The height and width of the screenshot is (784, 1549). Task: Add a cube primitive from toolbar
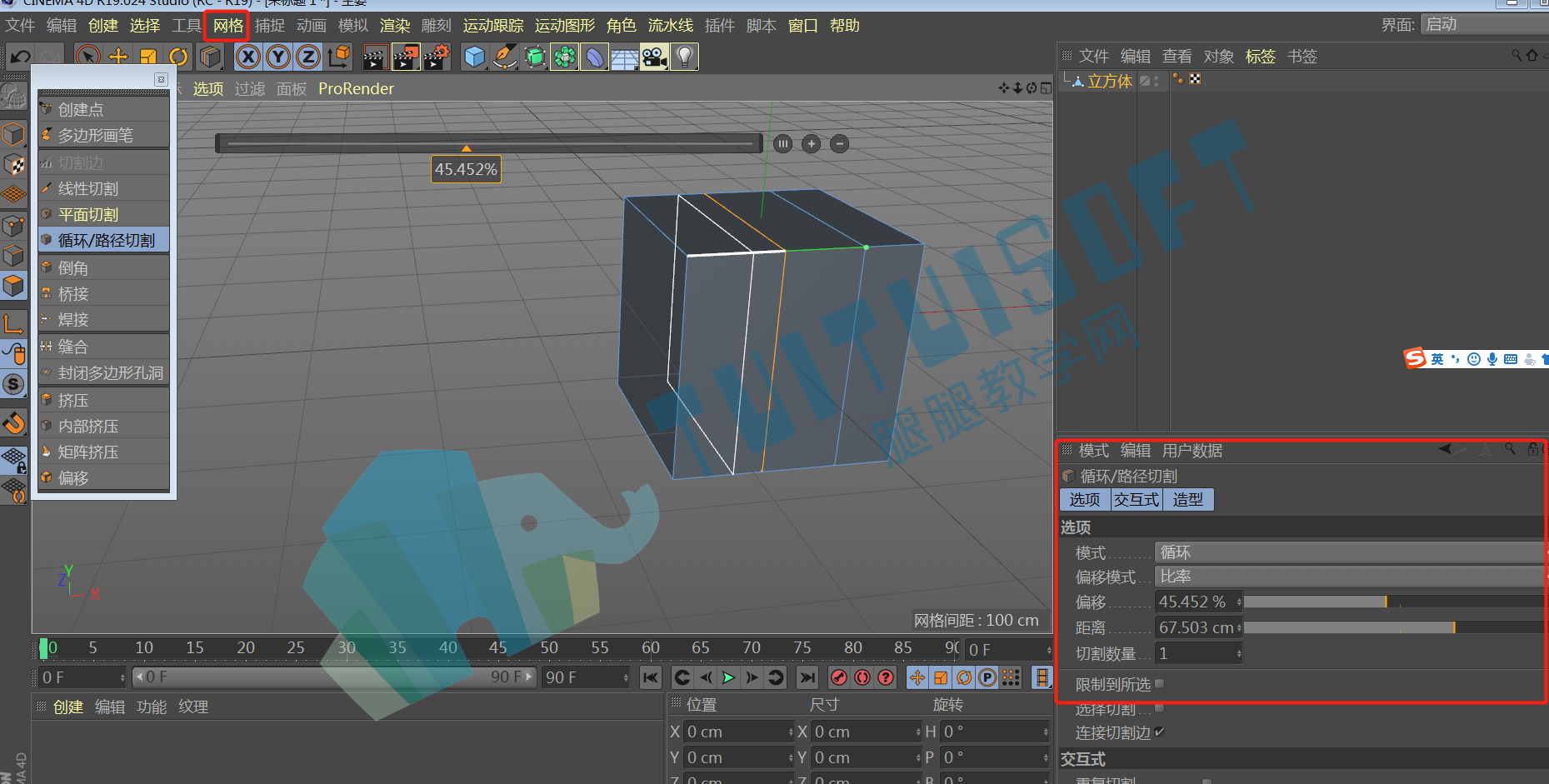tap(475, 57)
